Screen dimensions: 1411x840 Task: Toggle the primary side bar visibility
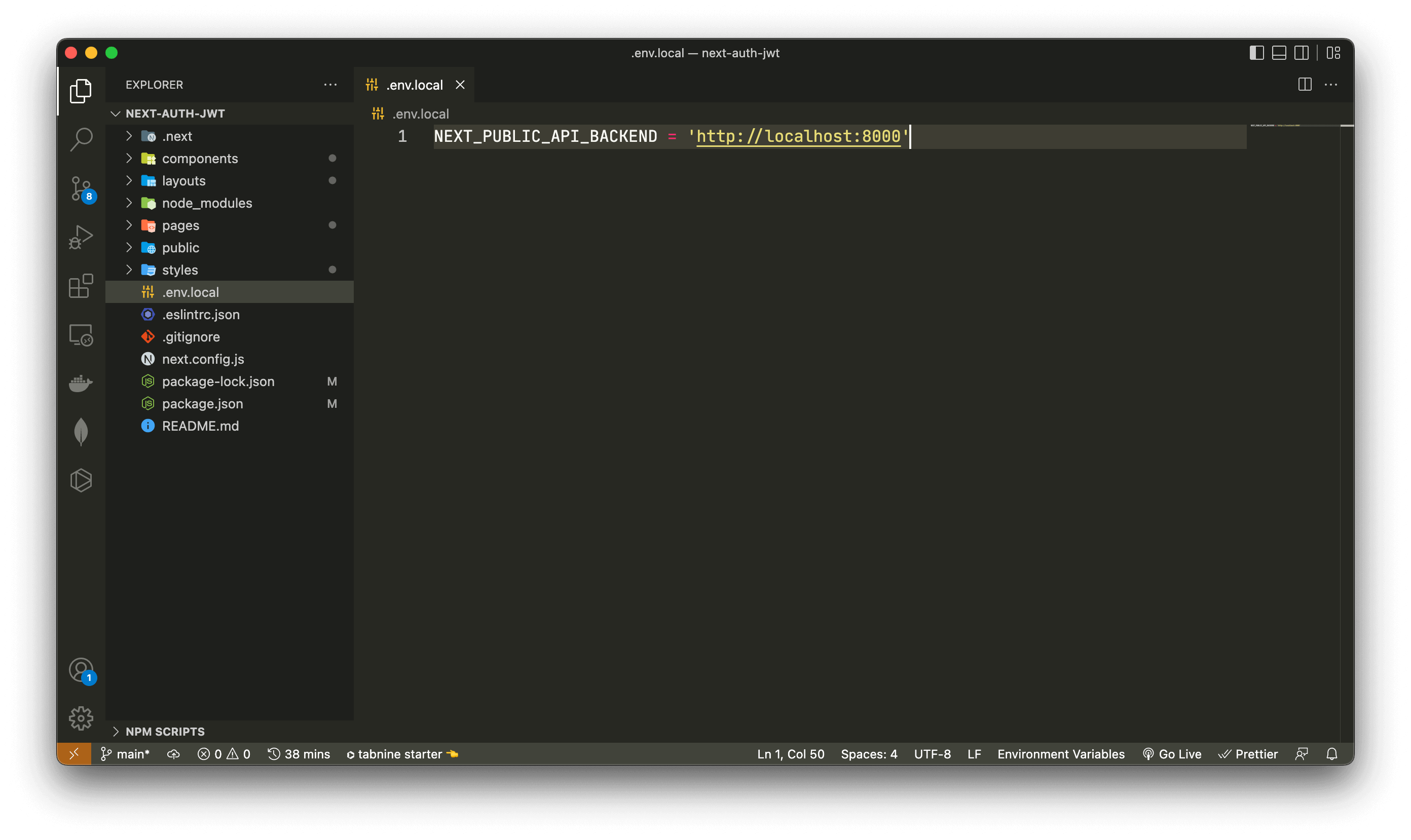[1256, 53]
